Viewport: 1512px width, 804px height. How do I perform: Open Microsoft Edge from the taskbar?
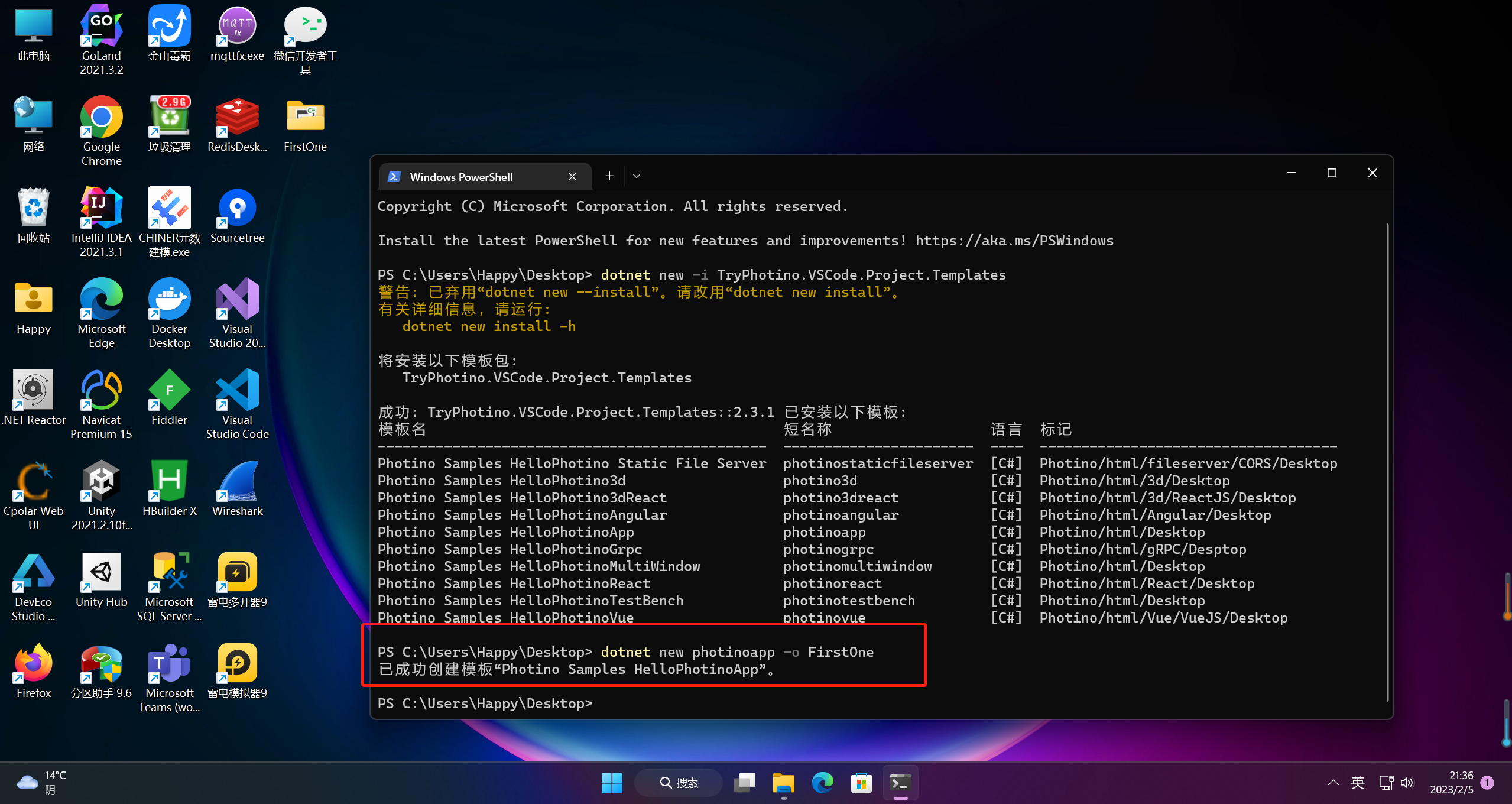click(822, 783)
